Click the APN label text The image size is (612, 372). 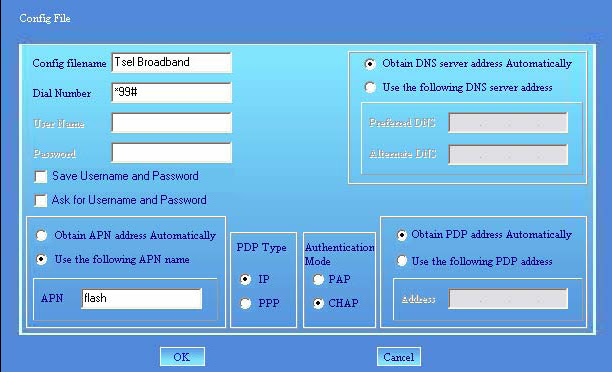(52, 298)
